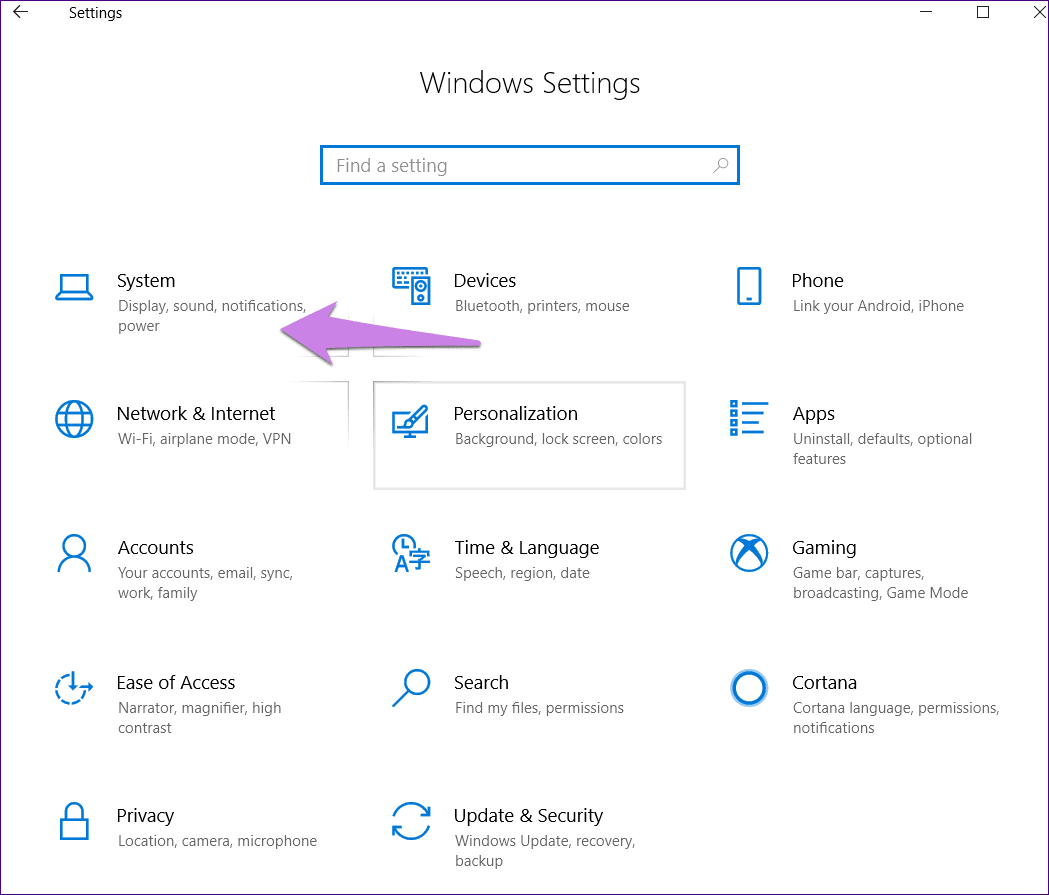The width and height of the screenshot is (1049, 895).
Task: Open Personalization title
Action: pyautogui.click(x=516, y=413)
